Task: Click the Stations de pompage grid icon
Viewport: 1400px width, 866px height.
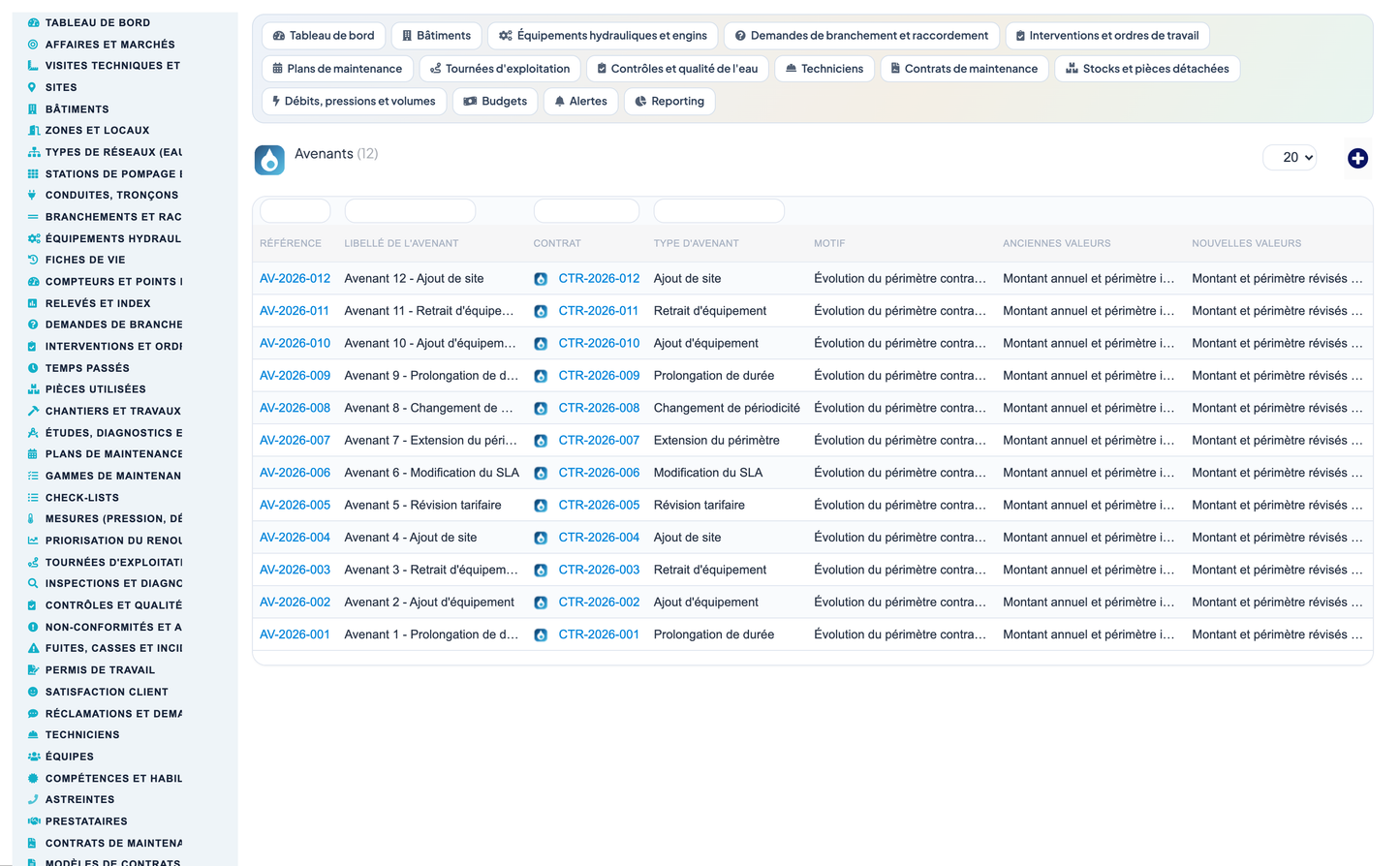Action: (33, 174)
